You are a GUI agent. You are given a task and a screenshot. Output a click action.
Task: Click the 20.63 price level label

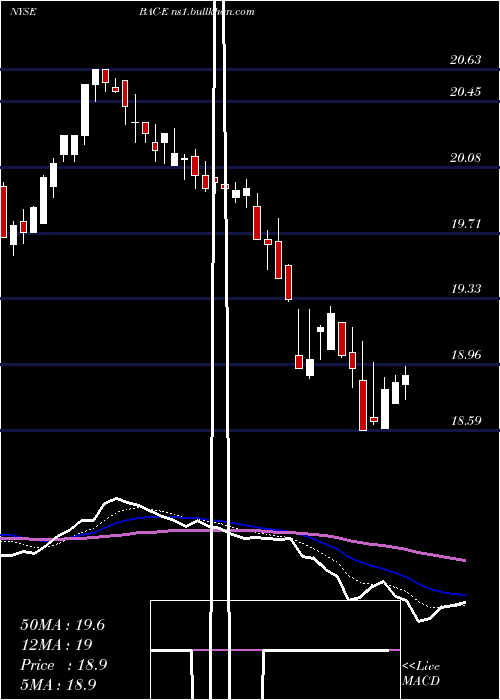click(466, 59)
